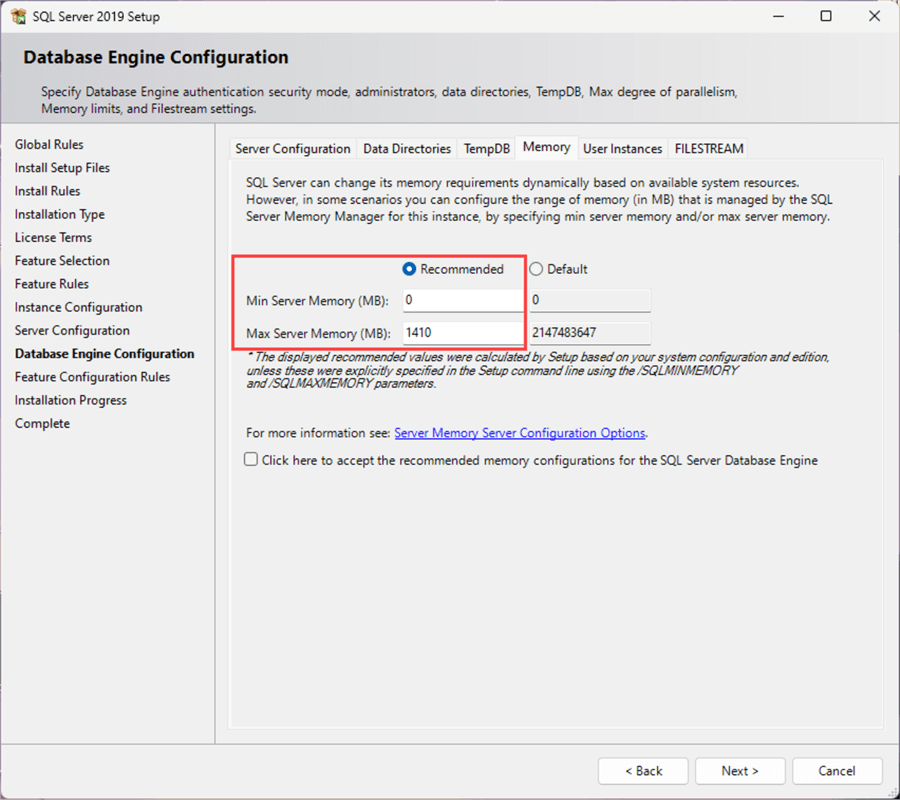Cancel the SQL Server setup
Image resolution: width=900 pixels, height=800 pixels.
(837, 771)
